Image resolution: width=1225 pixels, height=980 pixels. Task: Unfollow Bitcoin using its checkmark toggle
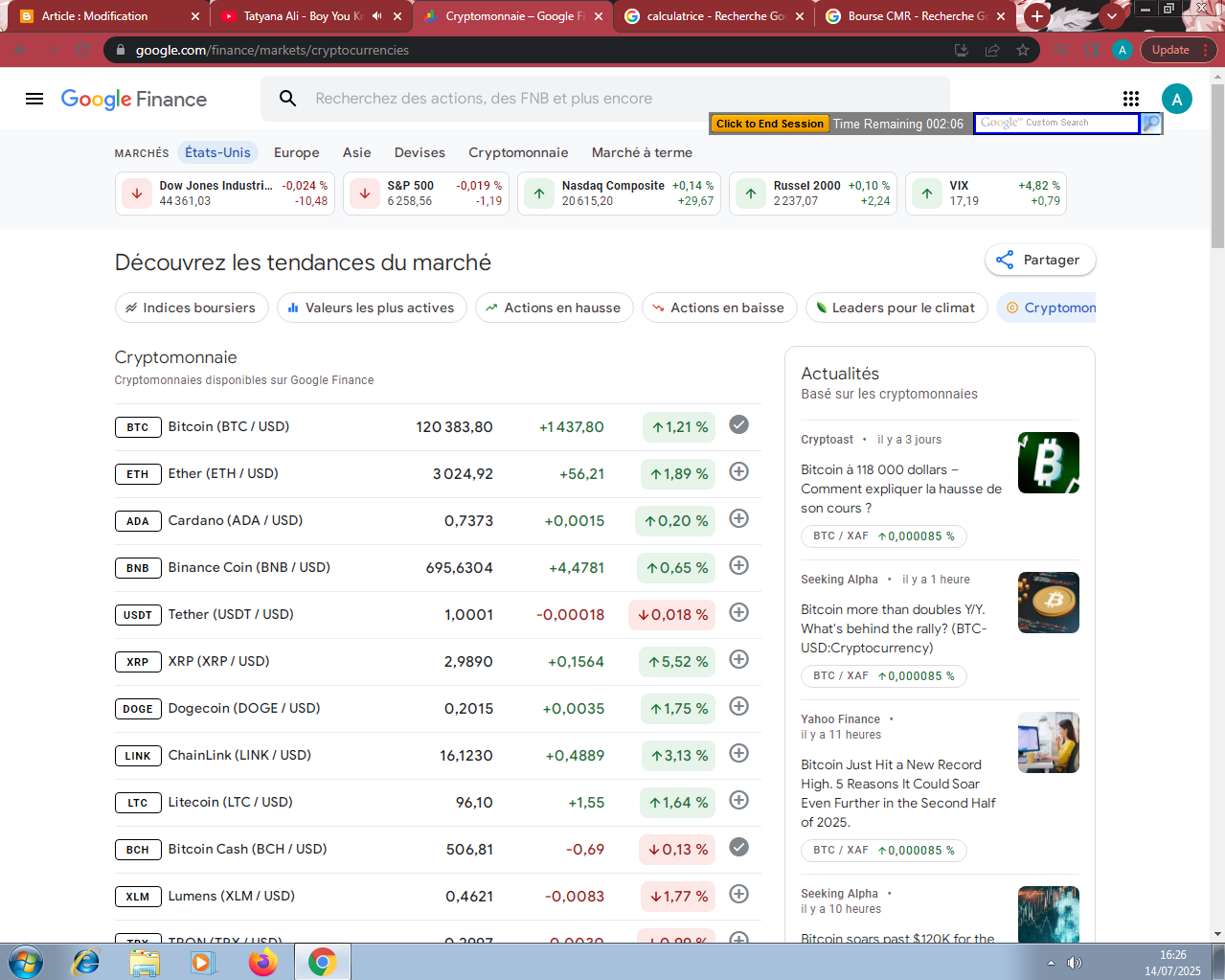pos(738,424)
